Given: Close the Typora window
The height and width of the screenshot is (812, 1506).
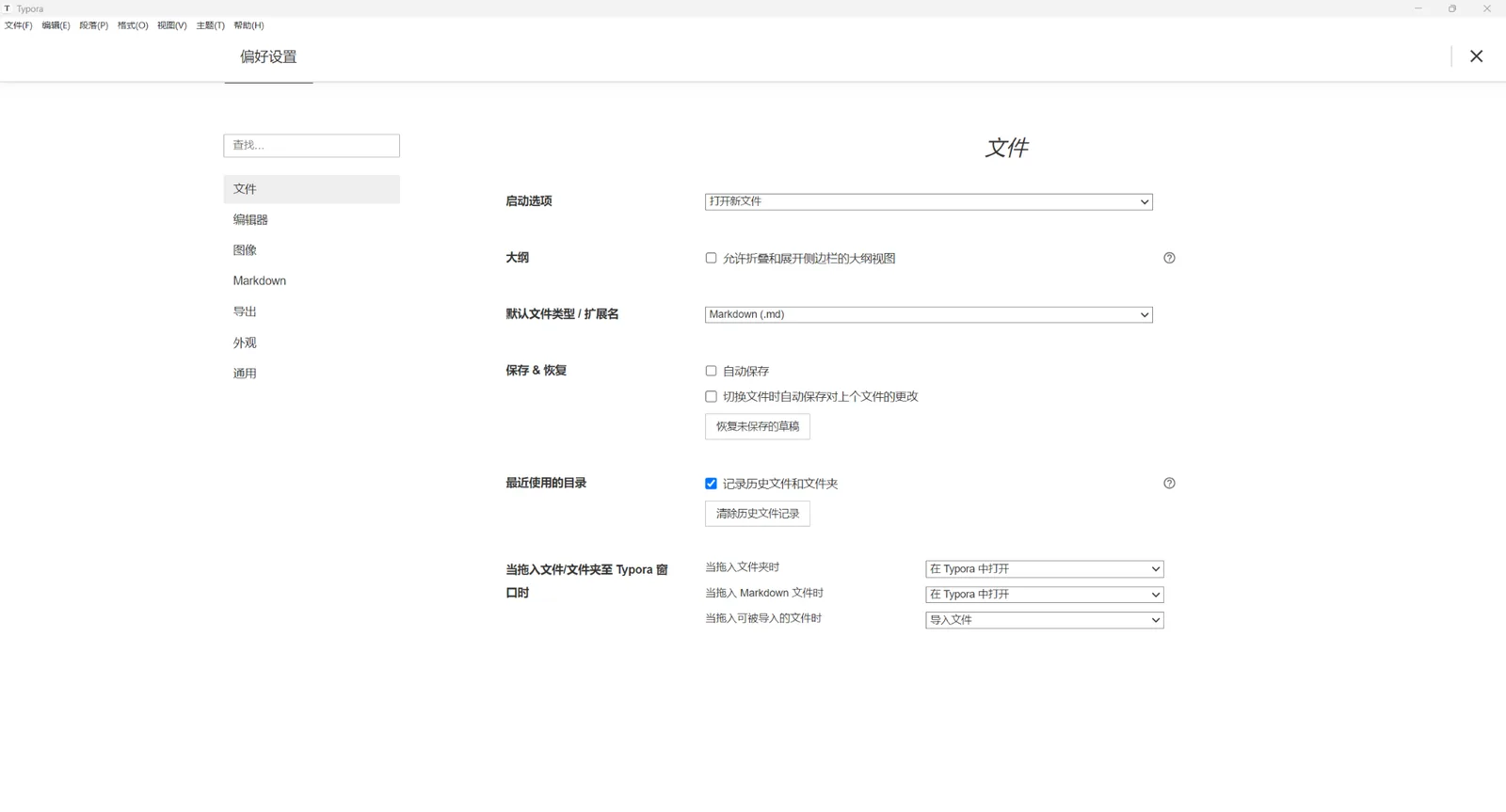Looking at the screenshot, I should click(x=1487, y=8).
